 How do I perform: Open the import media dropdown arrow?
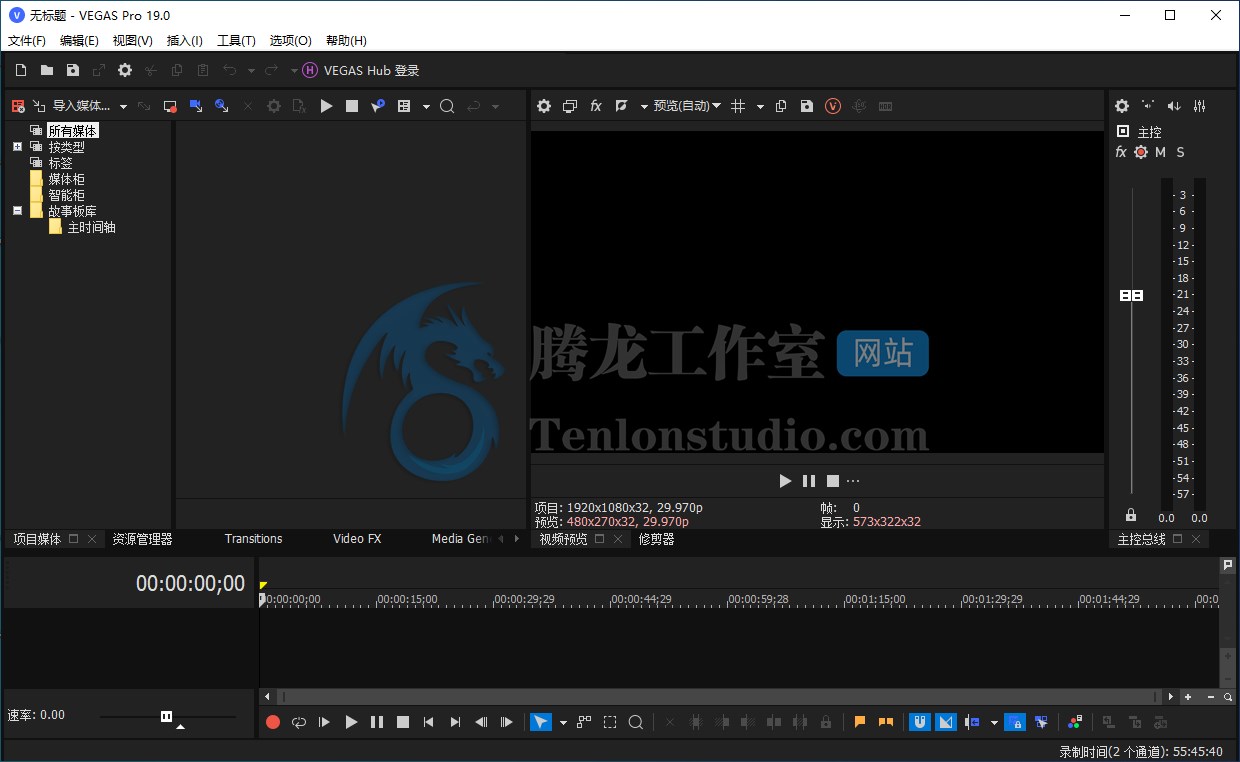coord(123,106)
